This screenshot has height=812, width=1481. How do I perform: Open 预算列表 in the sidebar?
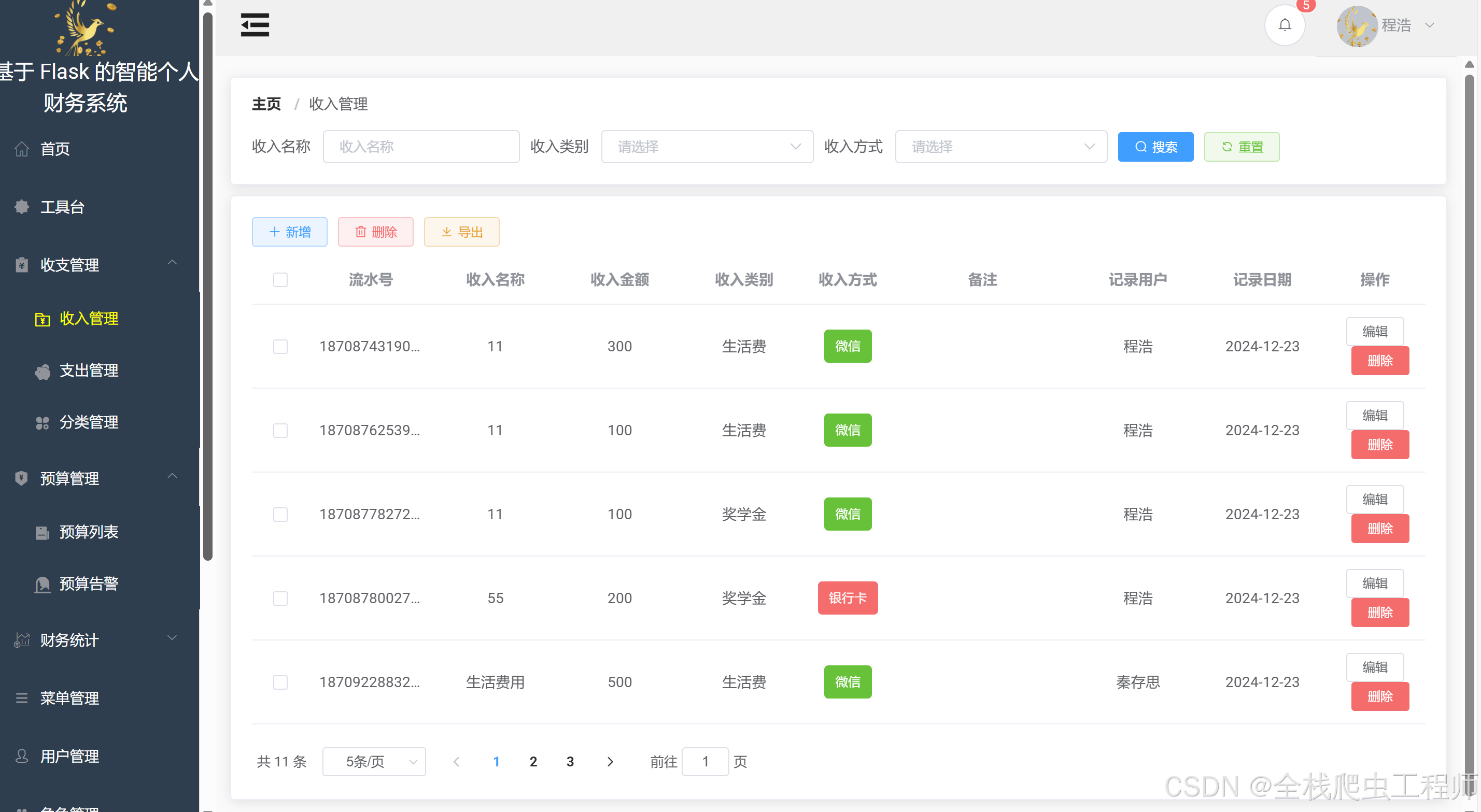(89, 532)
